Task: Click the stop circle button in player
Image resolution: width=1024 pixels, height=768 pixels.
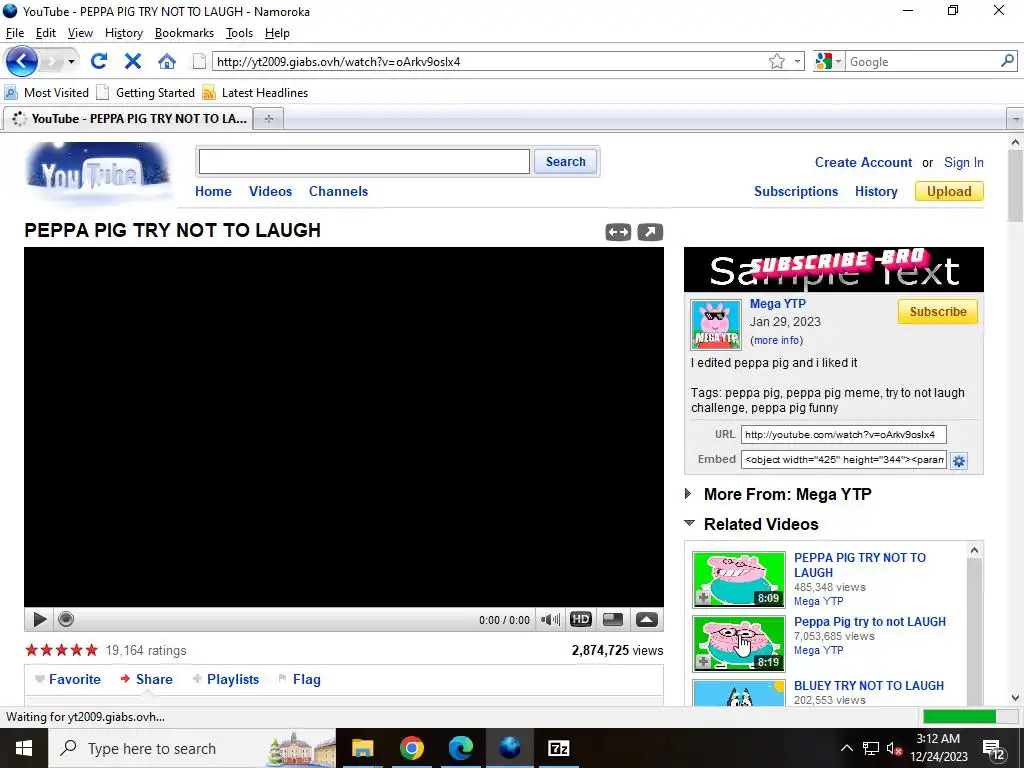Action: pos(66,619)
